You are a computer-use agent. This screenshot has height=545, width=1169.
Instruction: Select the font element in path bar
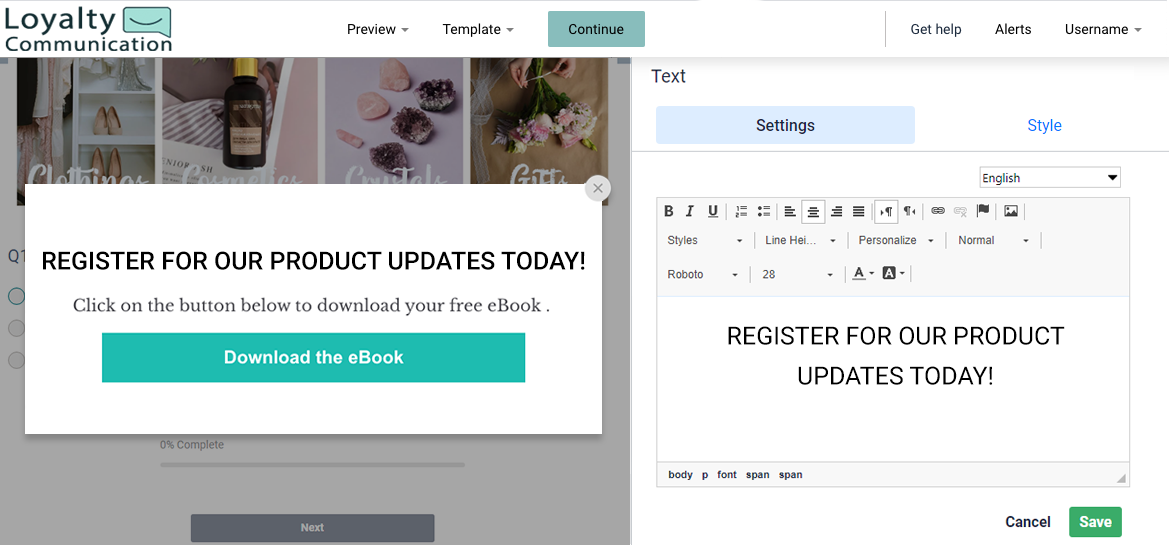[726, 475]
